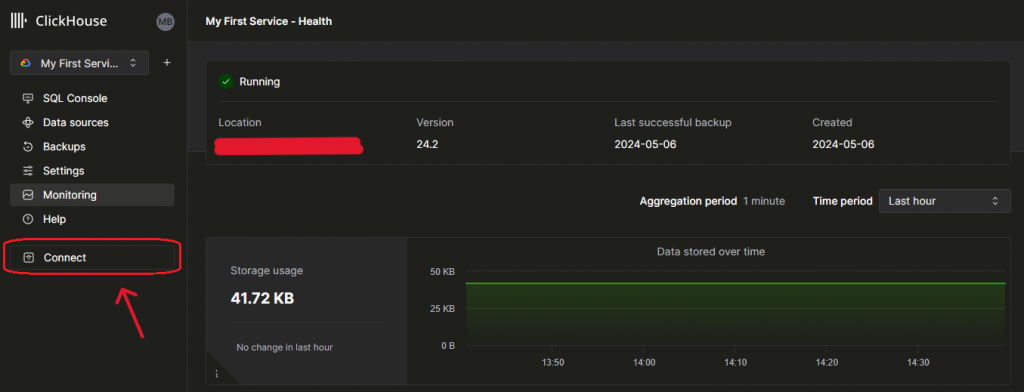Open the MB user avatar menu
Viewport: 1024px width, 392px height.
tap(165, 22)
